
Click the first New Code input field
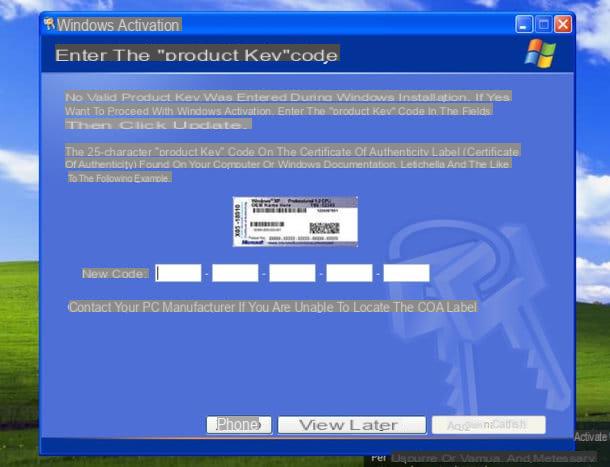[178, 273]
